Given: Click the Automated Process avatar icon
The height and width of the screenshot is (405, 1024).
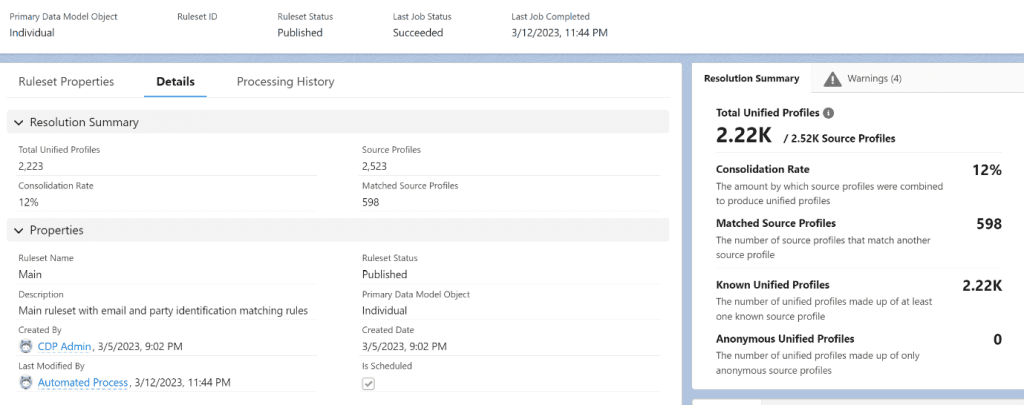Looking at the screenshot, I should (x=26, y=383).
